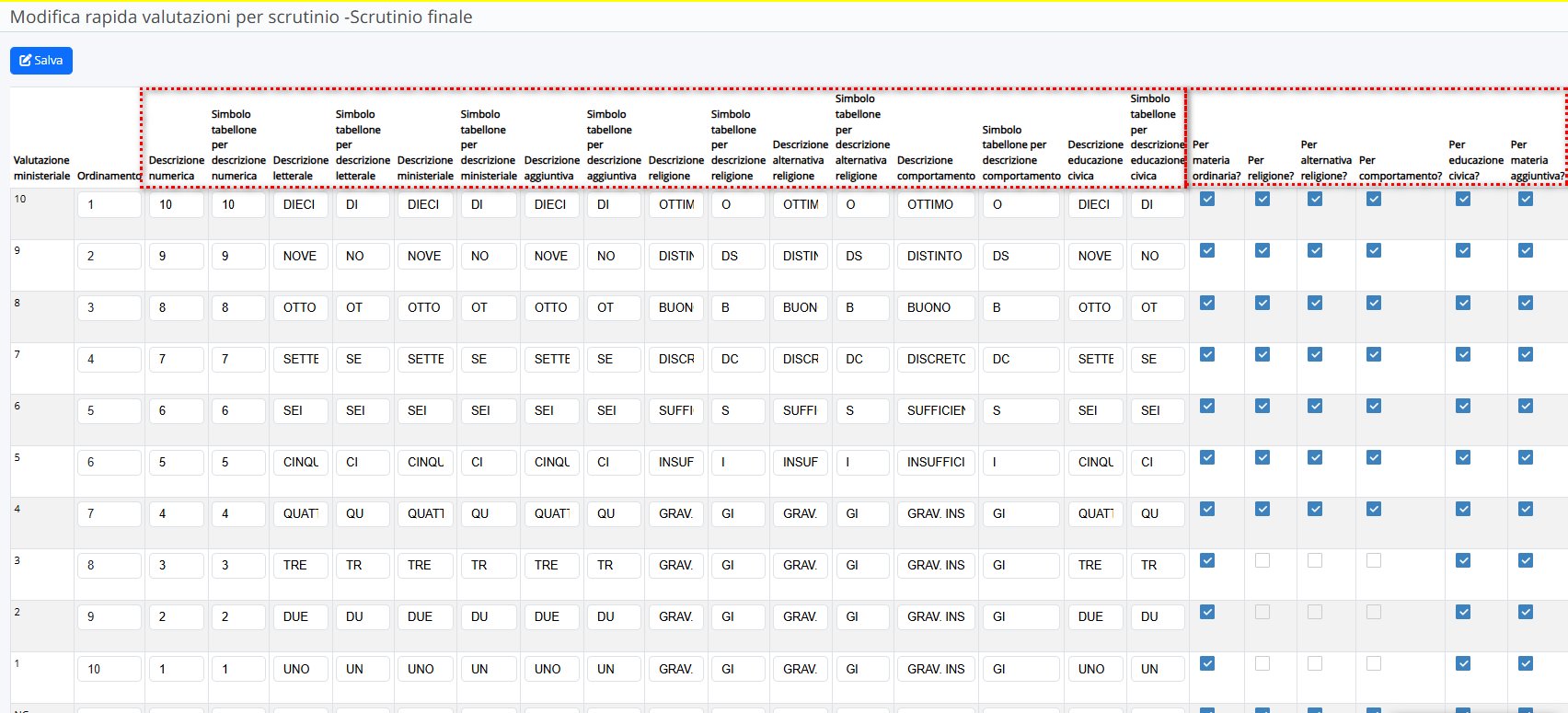Toggle Per materia ordinaria in row 4
Screen dimensions: 1568x713
pyautogui.click(x=1207, y=509)
